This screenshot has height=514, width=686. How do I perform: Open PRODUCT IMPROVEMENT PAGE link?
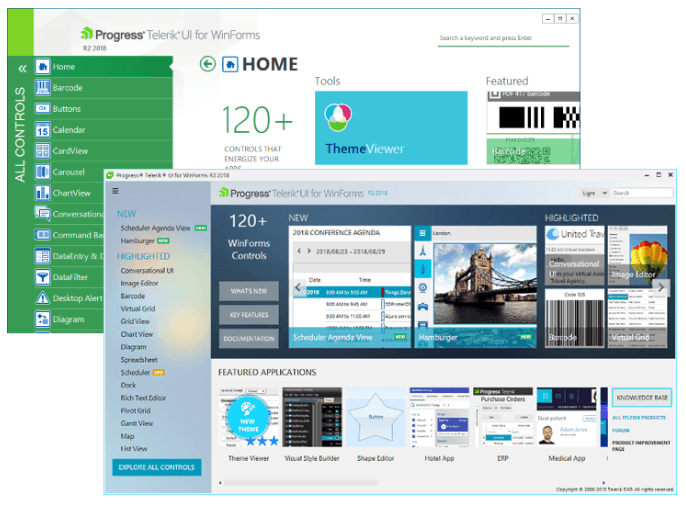click(x=641, y=446)
